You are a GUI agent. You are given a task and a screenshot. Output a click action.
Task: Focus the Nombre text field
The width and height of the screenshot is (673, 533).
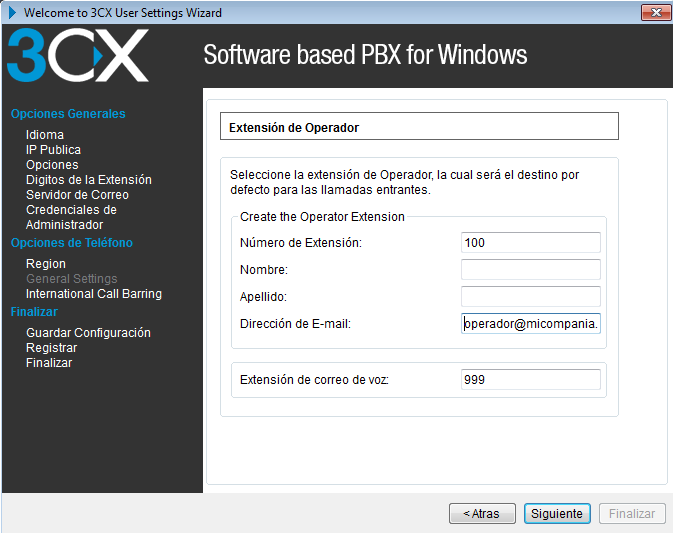pyautogui.click(x=530, y=269)
